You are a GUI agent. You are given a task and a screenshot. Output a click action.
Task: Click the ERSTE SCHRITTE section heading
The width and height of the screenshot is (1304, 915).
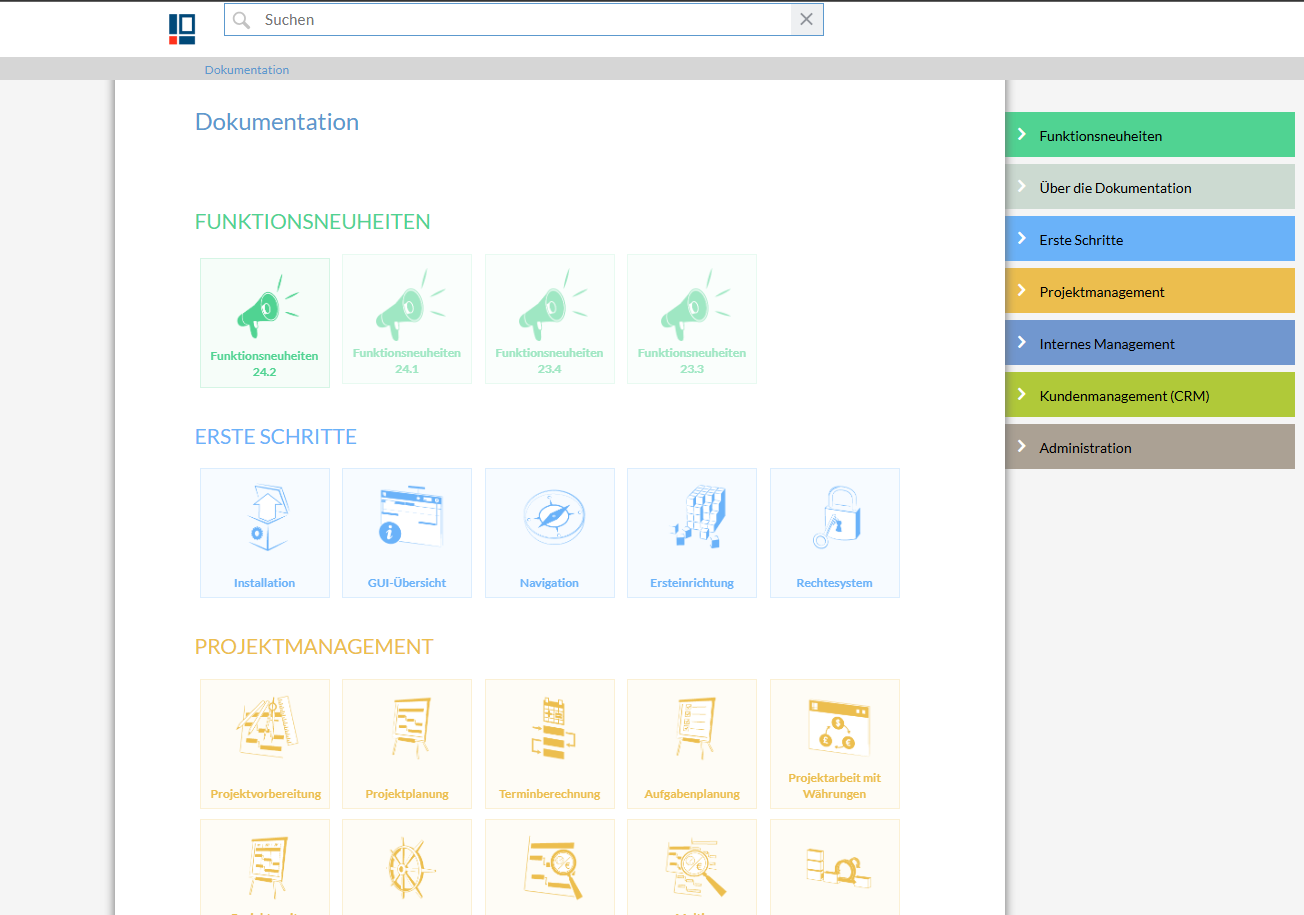click(276, 437)
